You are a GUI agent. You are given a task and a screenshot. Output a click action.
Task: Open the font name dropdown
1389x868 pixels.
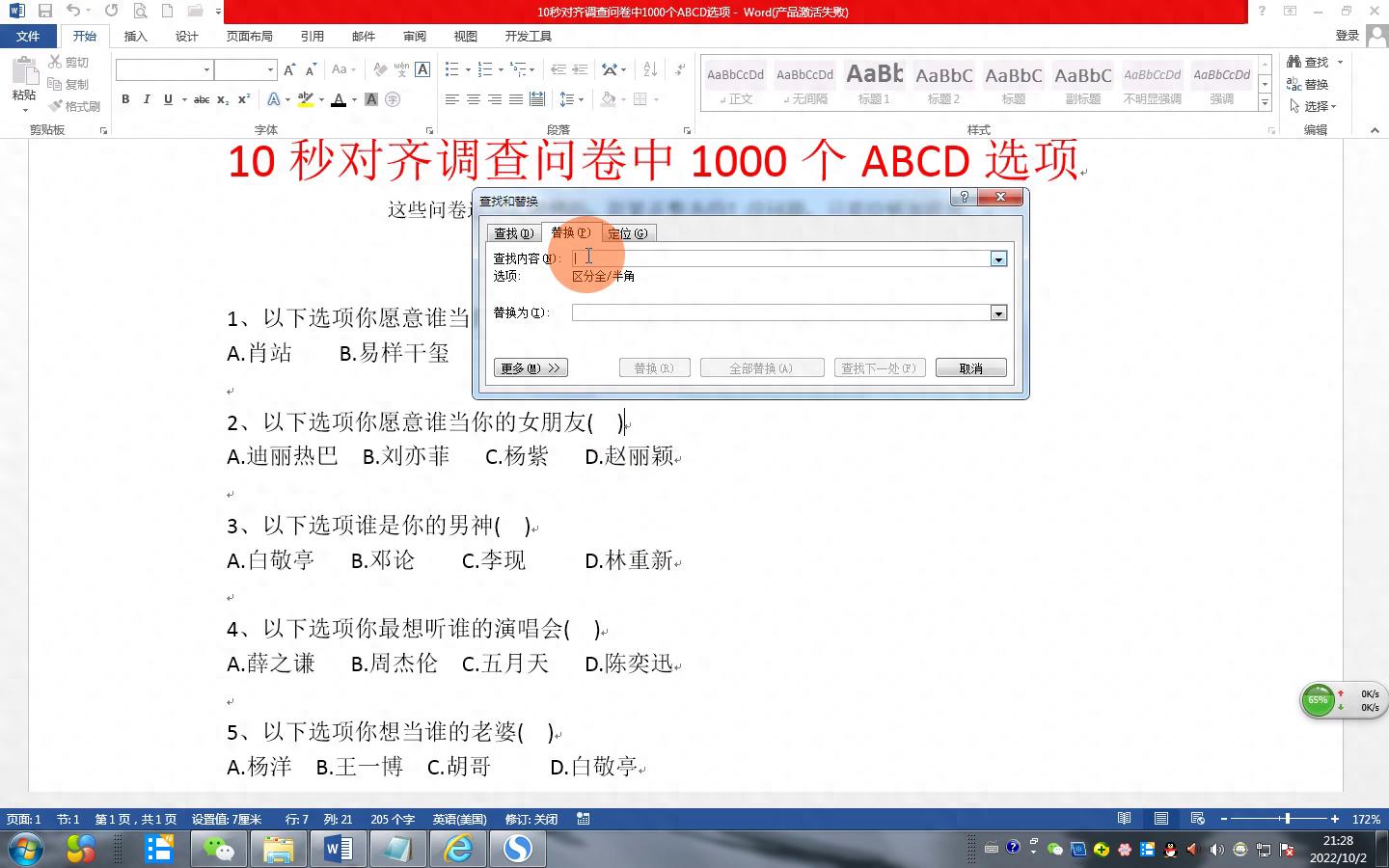point(206,69)
